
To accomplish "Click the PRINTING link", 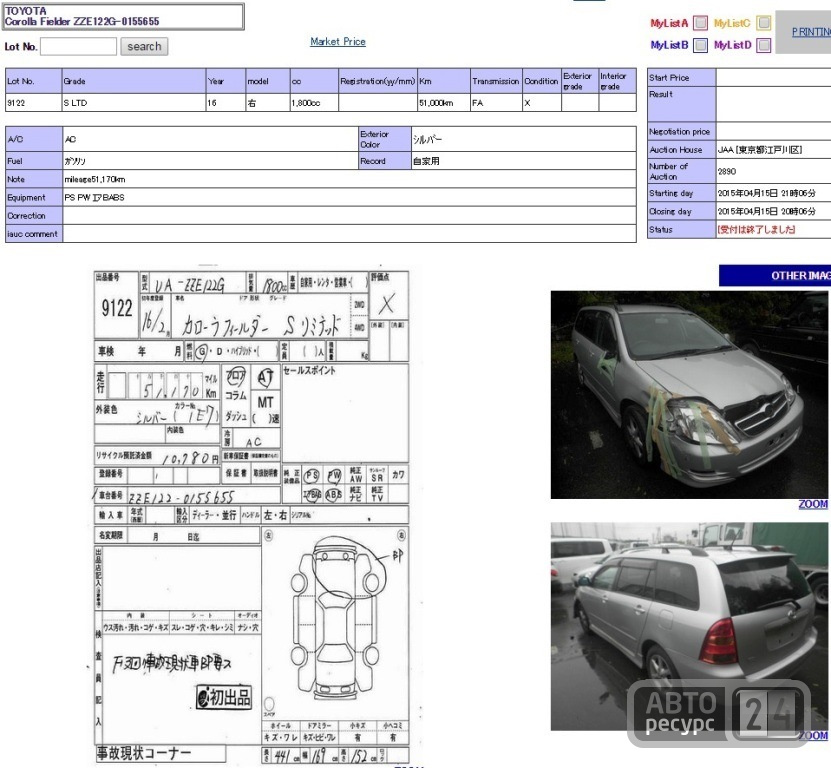I will (811, 32).
